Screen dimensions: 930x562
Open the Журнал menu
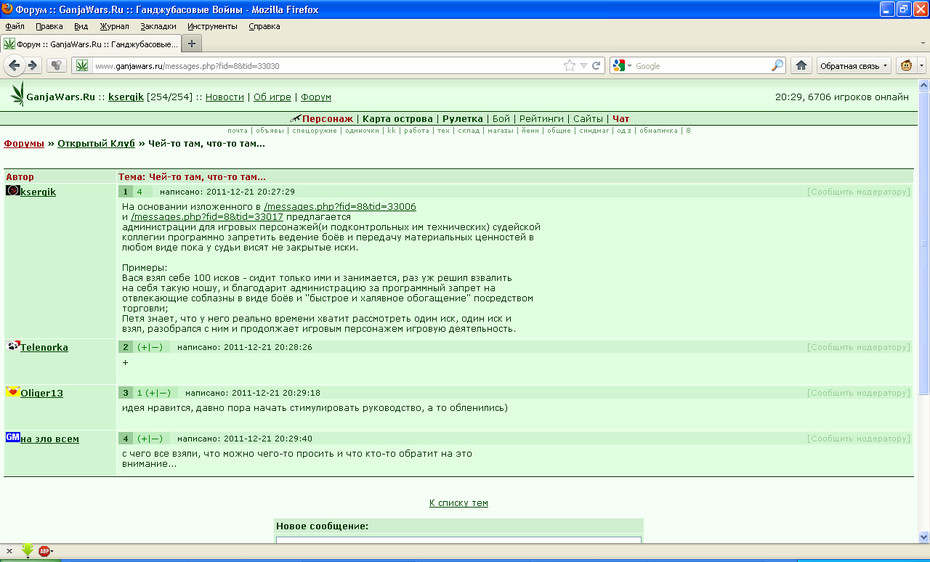[114, 26]
